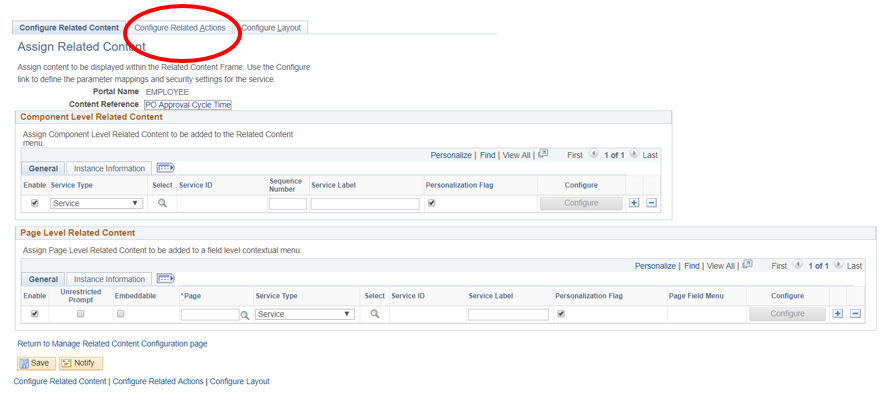Open Return to Manage Related Content Configuration page
The height and width of the screenshot is (396, 890).
coord(112,344)
